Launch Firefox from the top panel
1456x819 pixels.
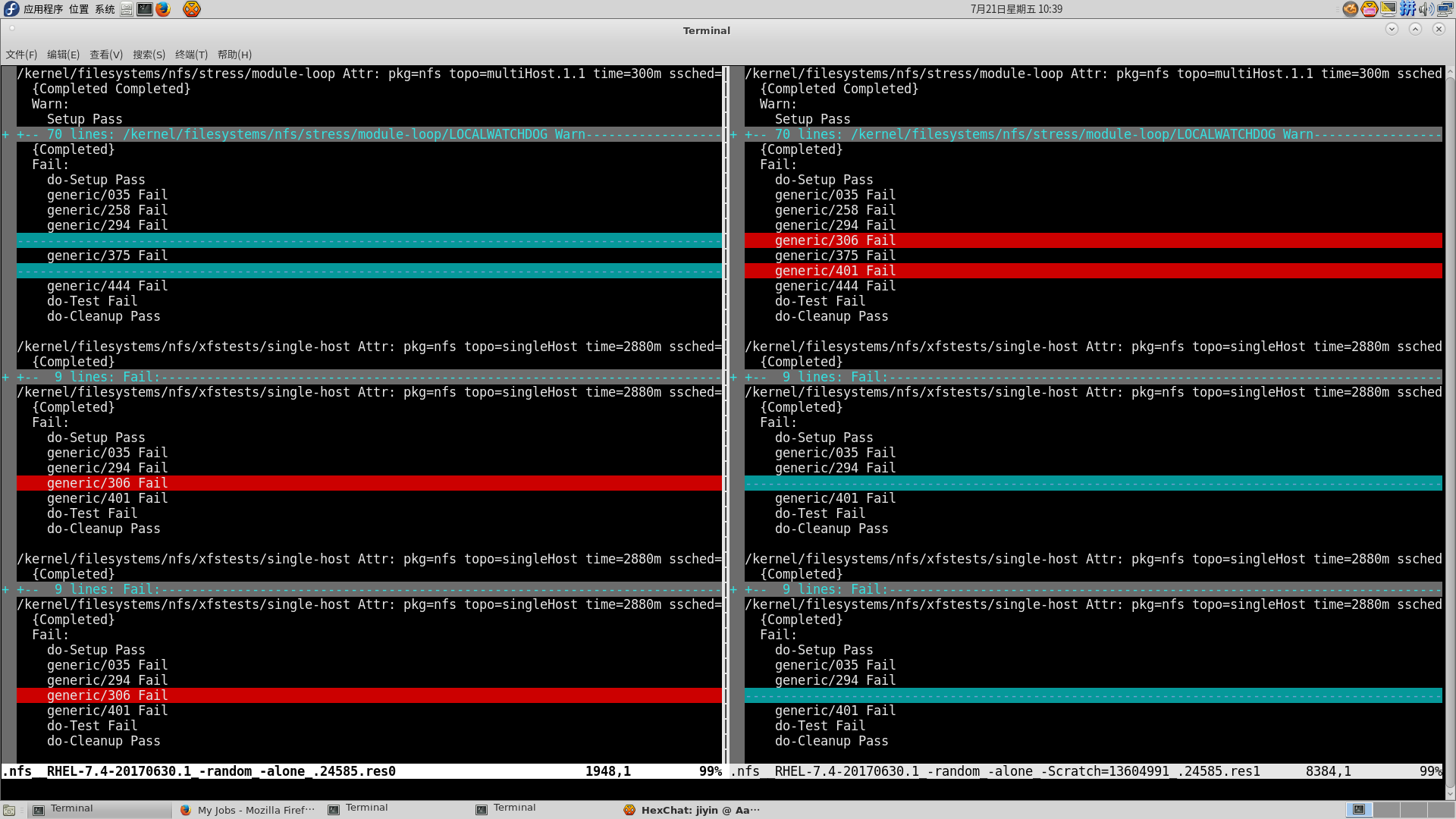point(163,9)
